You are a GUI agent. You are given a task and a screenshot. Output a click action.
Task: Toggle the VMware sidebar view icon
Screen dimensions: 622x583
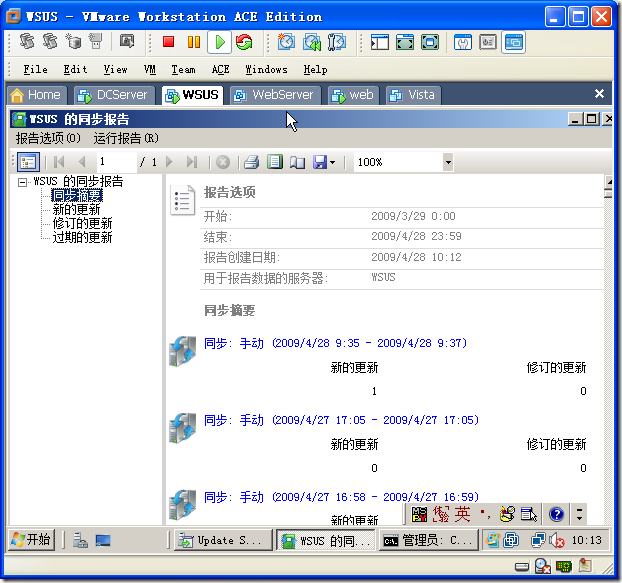point(380,42)
